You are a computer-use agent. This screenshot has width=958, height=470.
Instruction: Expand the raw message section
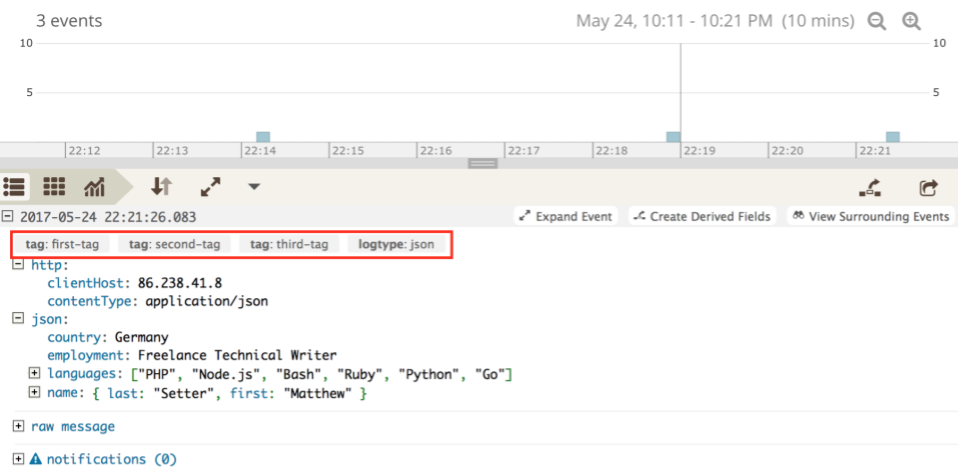(18, 426)
